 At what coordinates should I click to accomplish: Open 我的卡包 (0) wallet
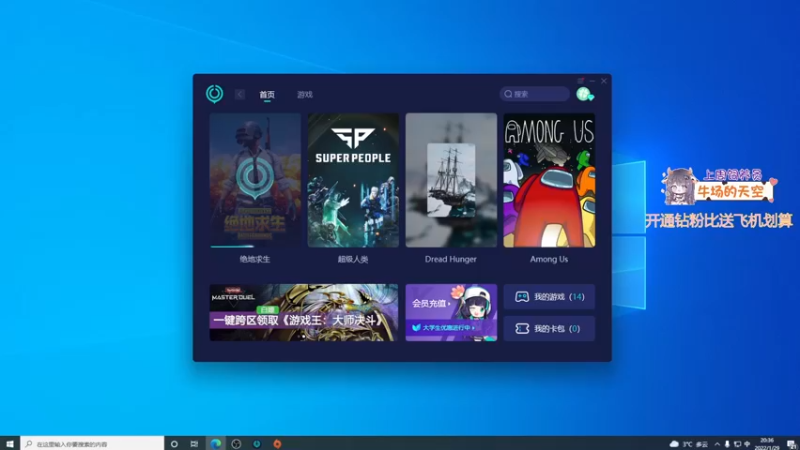pos(549,329)
